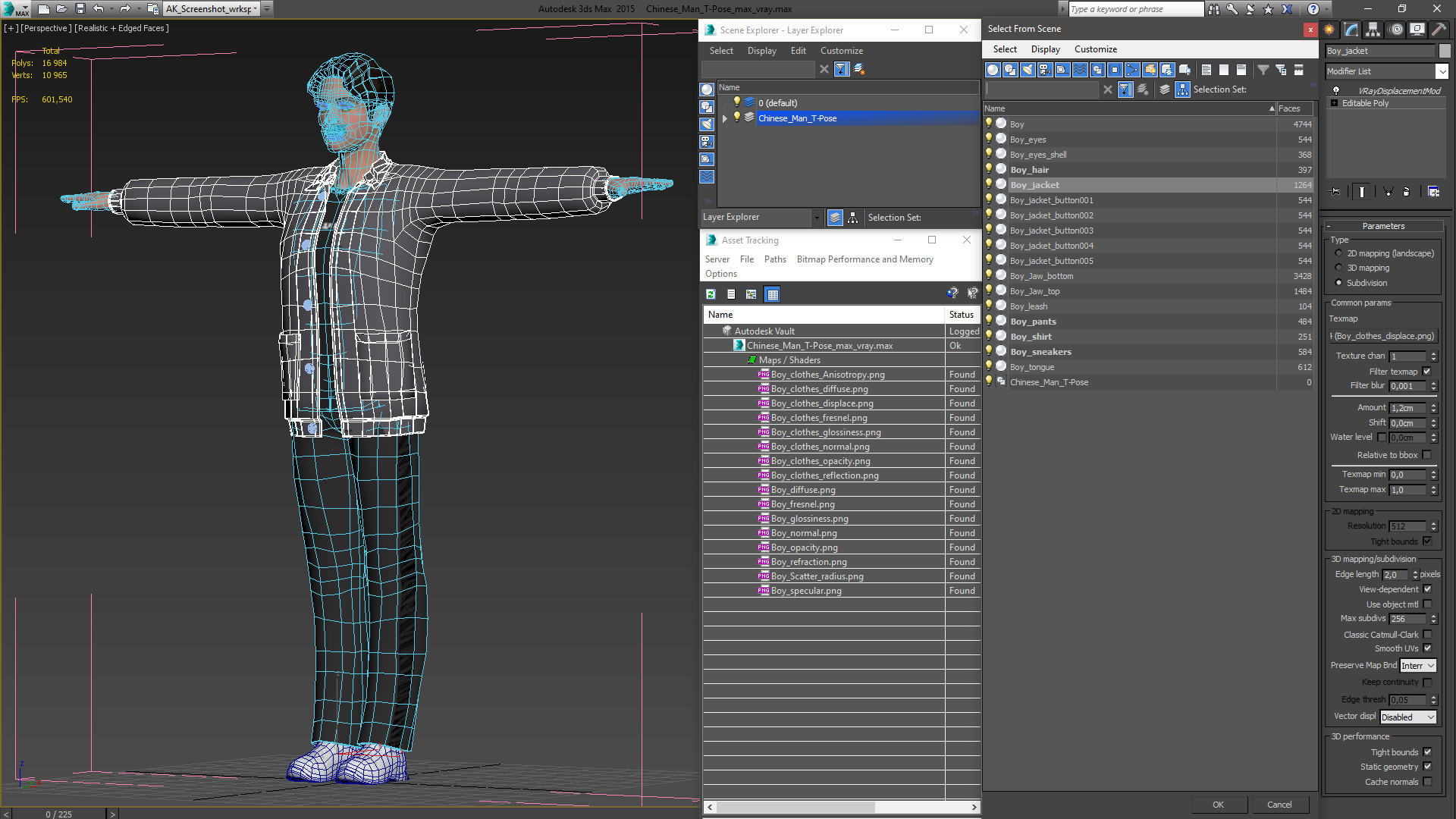The width and height of the screenshot is (1456, 819).
Task: Enable Relative to bbox checkbox
Action: click(x=1426, y=455)
